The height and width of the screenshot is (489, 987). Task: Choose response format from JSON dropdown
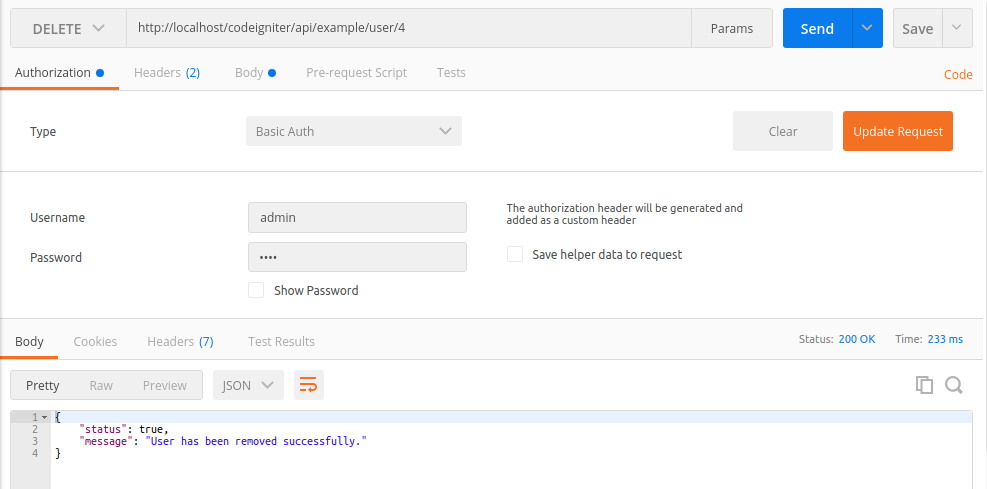[x=249, y=385]
